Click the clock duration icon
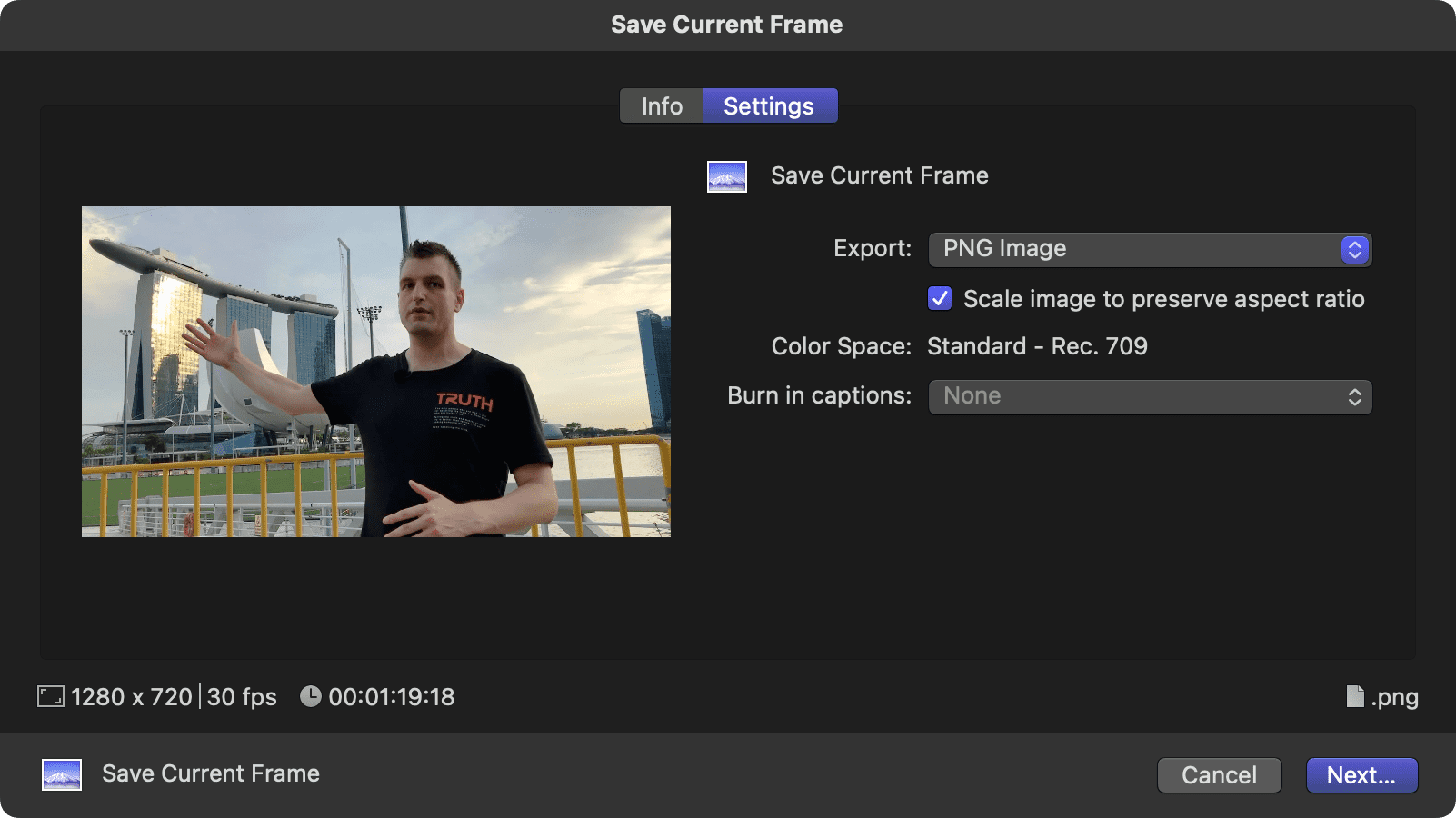The image size is (1456, 818). pos(311,696)
